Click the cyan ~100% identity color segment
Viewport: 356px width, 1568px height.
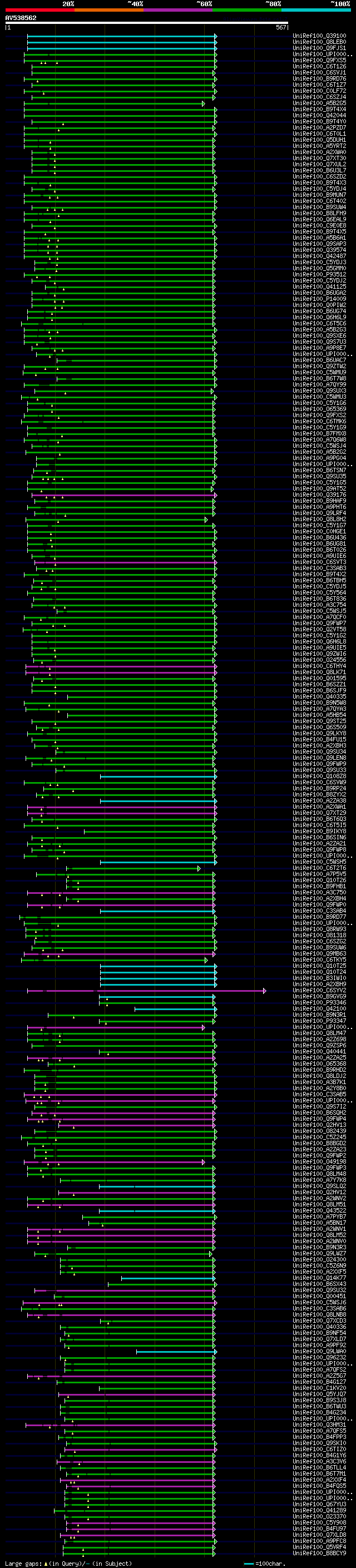[x=316, y=11]
